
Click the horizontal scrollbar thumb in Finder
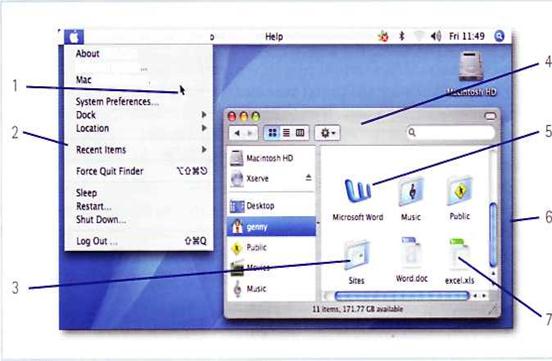click(402, 296)
